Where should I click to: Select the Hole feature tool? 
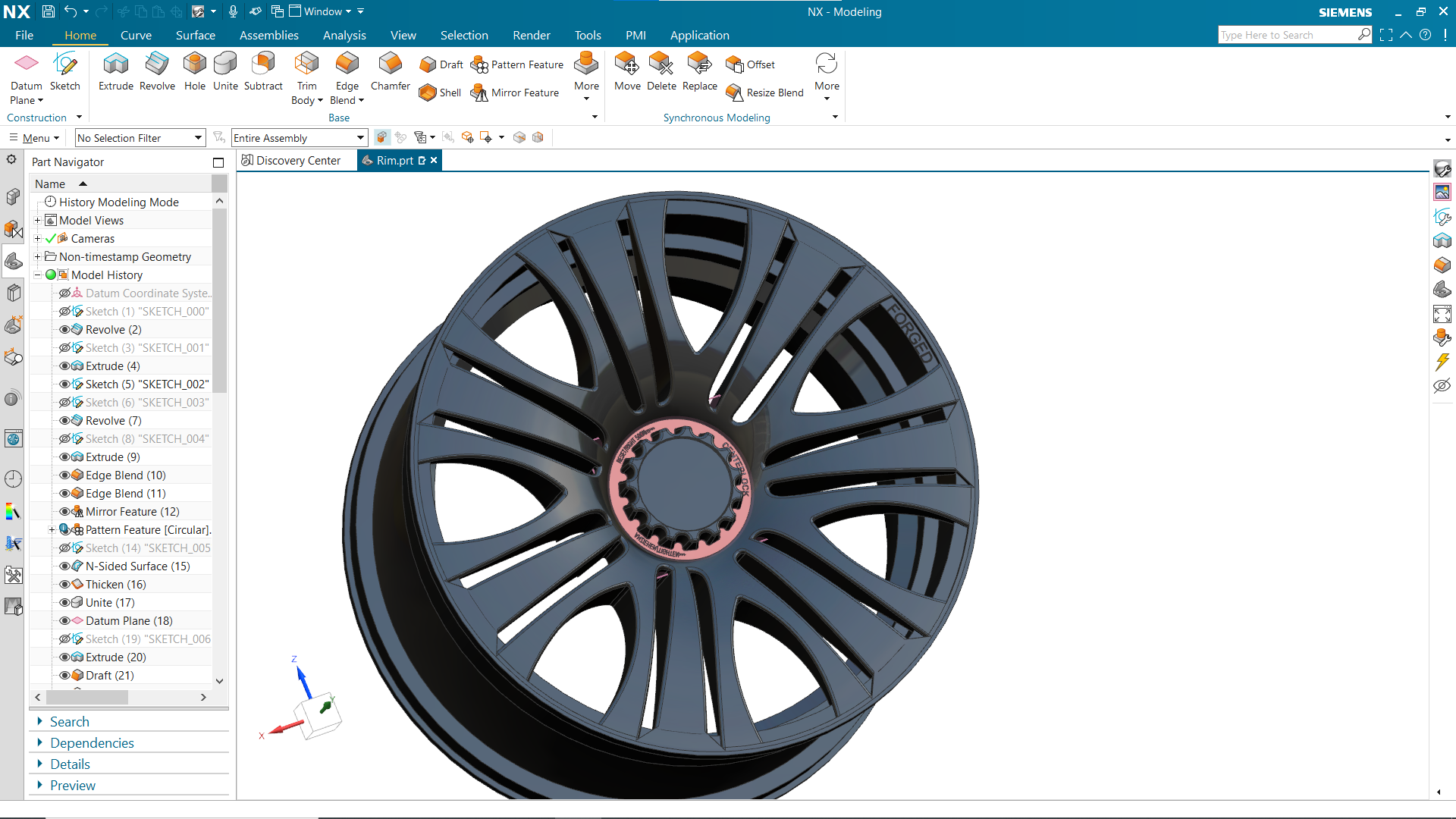195,65
